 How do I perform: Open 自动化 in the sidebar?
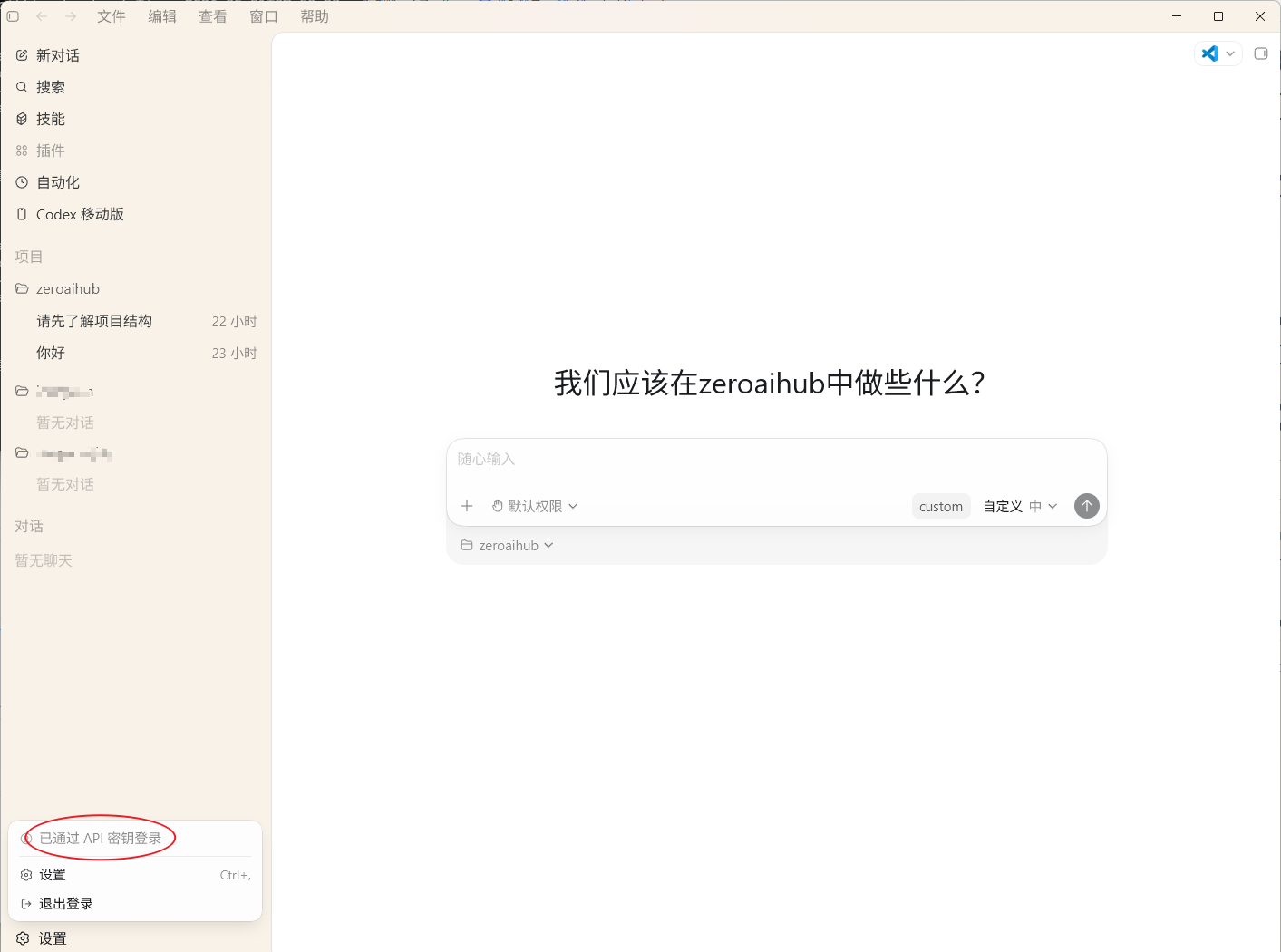pos(136,182)
